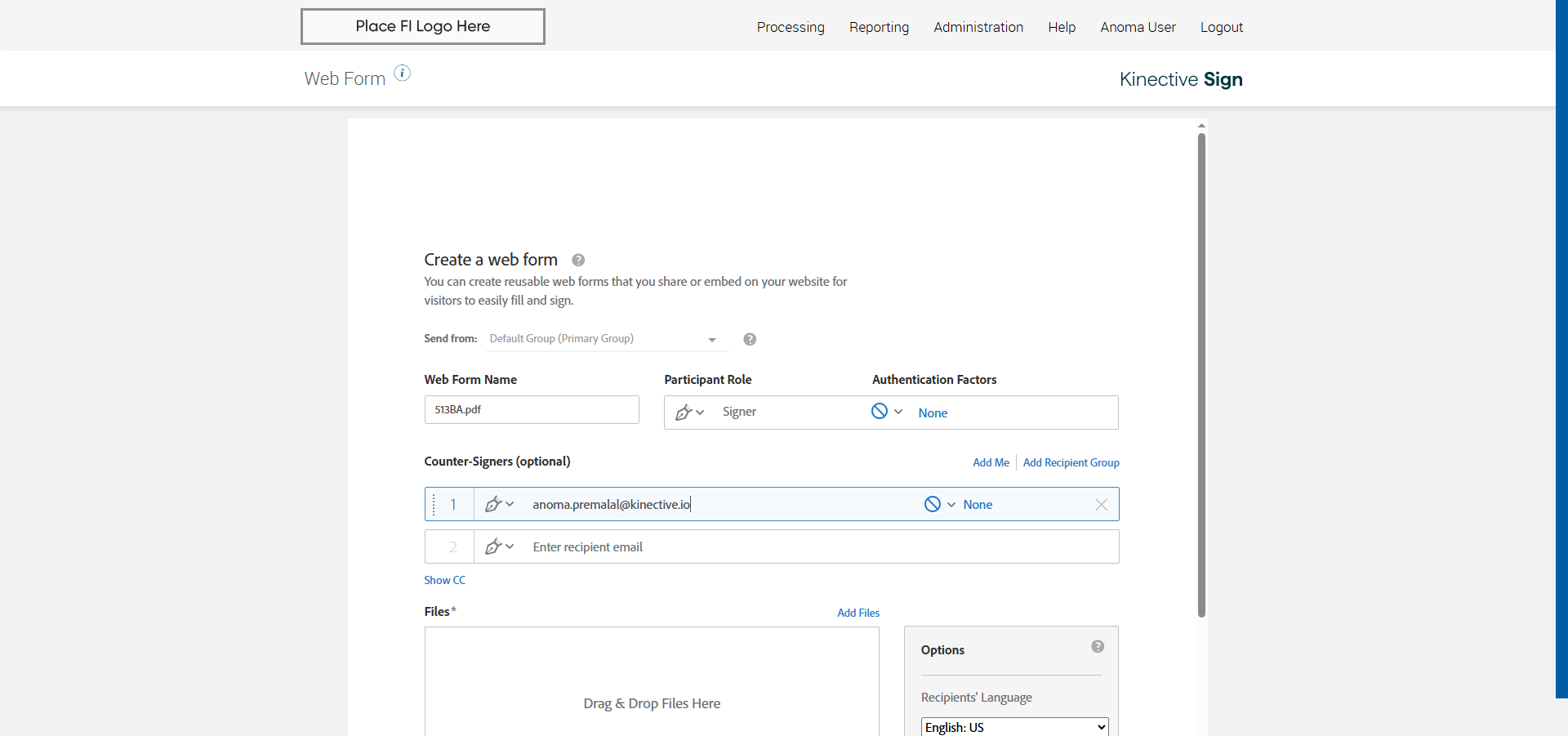Click the Options panel help icon

click(x=1098, y=647)
